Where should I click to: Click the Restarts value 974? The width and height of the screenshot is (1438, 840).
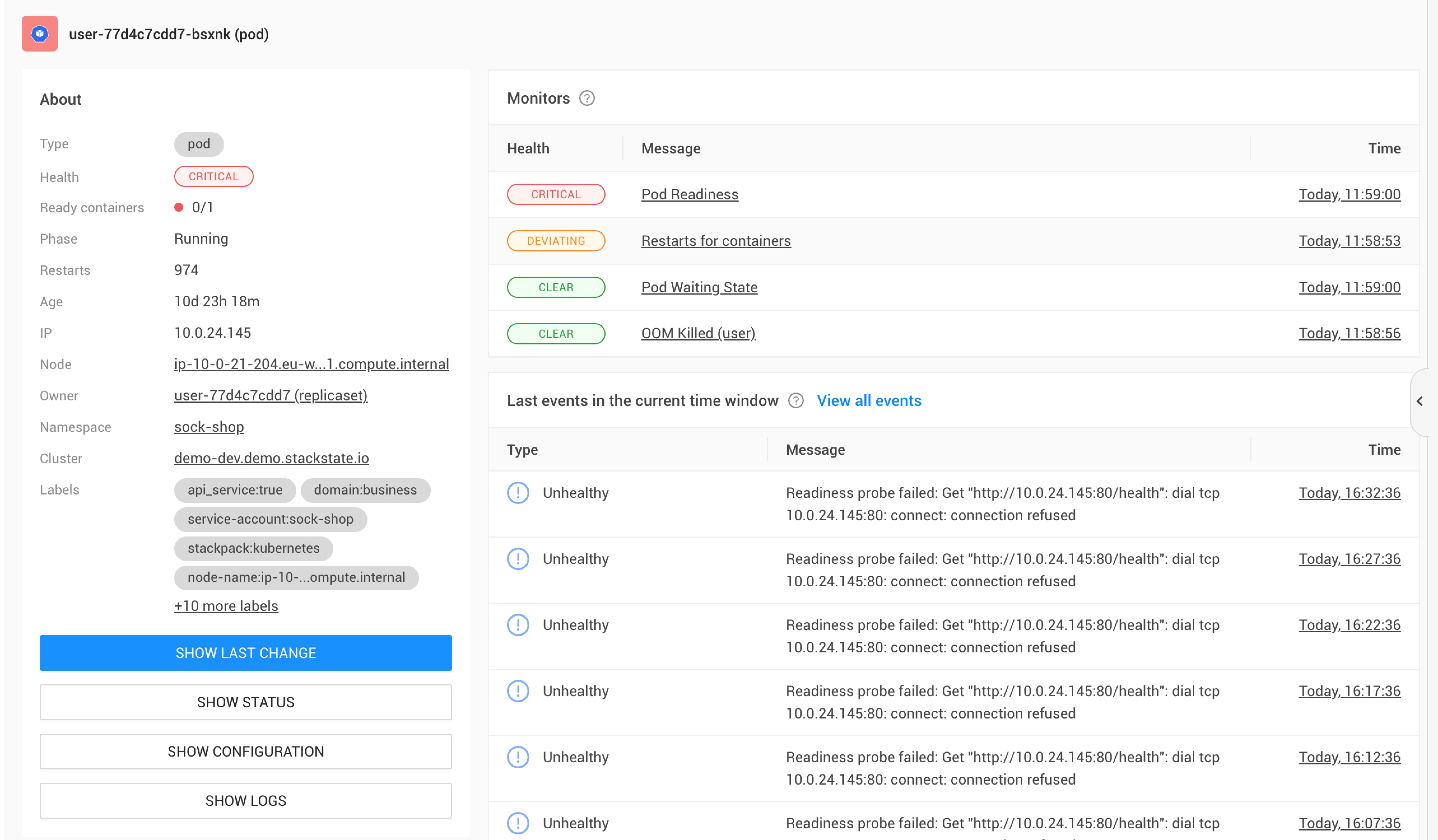coord(186,270)
